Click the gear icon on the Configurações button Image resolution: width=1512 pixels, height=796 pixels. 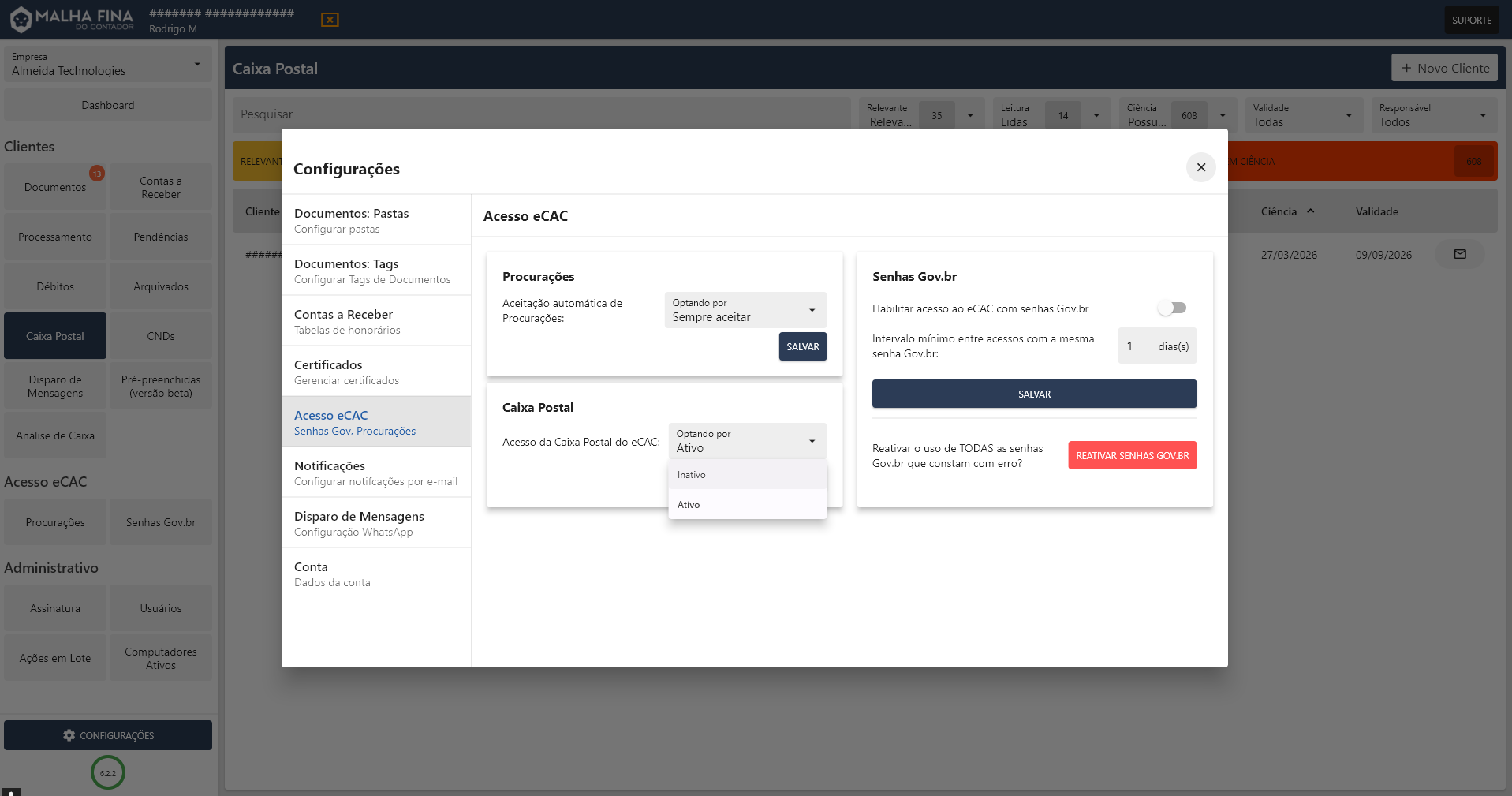(69, 735)
